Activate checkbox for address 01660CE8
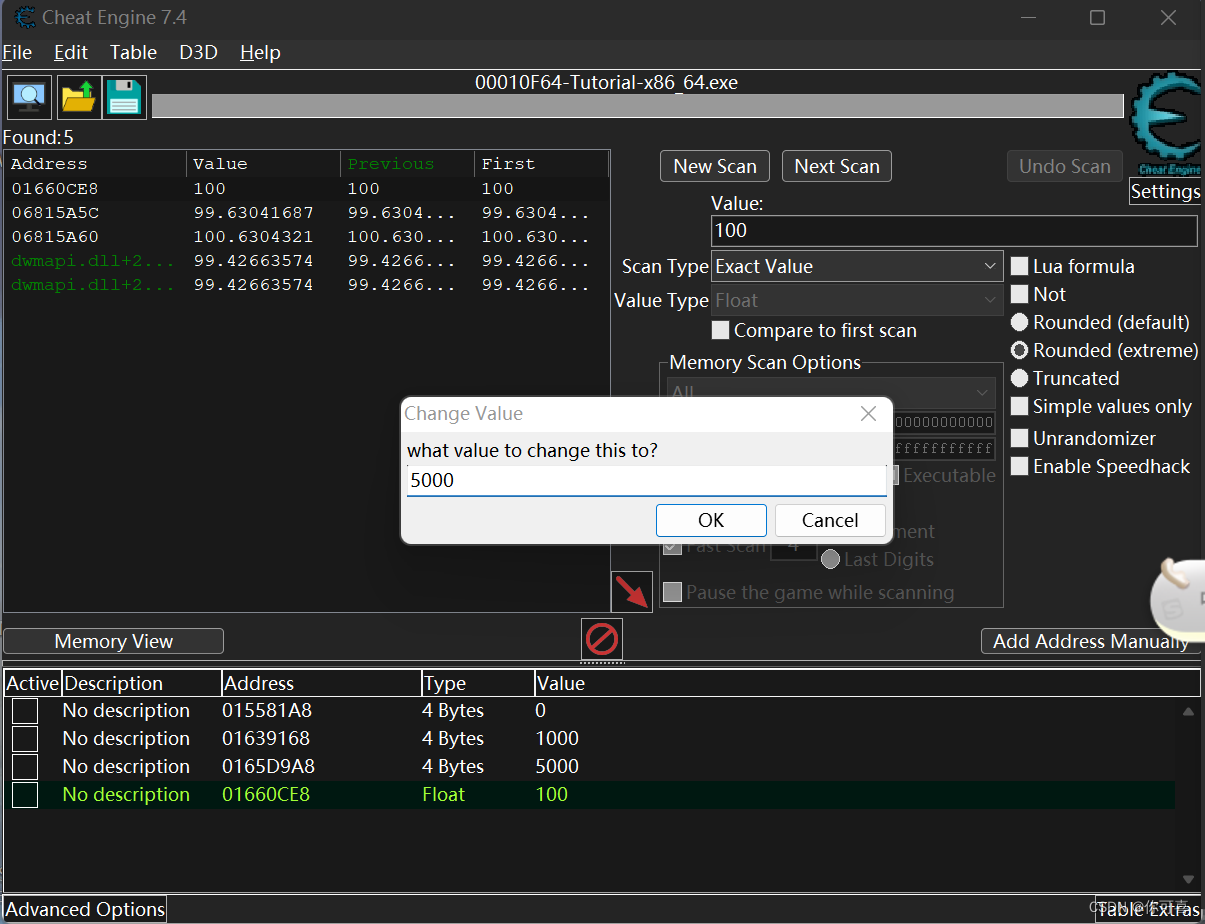Screen dimensions: 1205x924 pyautogui.click(x=25, y=795)
